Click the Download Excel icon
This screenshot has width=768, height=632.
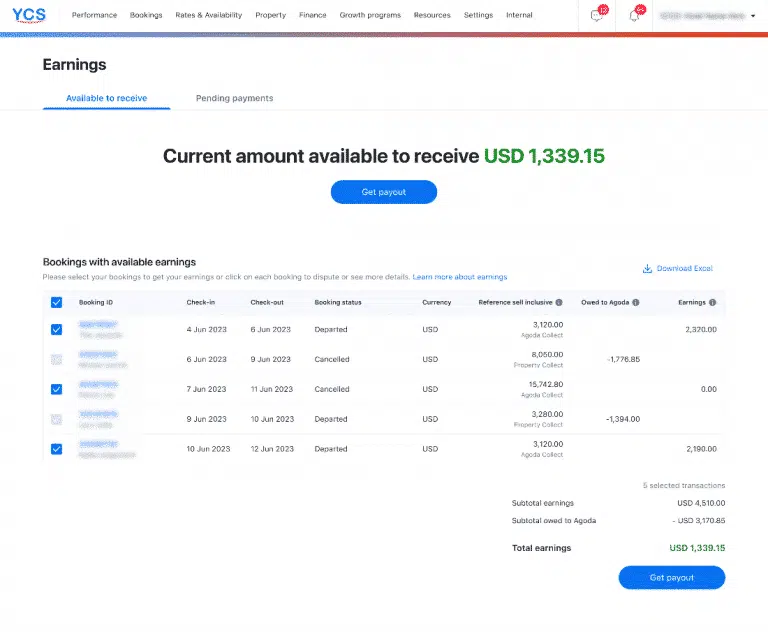point(647,268)
